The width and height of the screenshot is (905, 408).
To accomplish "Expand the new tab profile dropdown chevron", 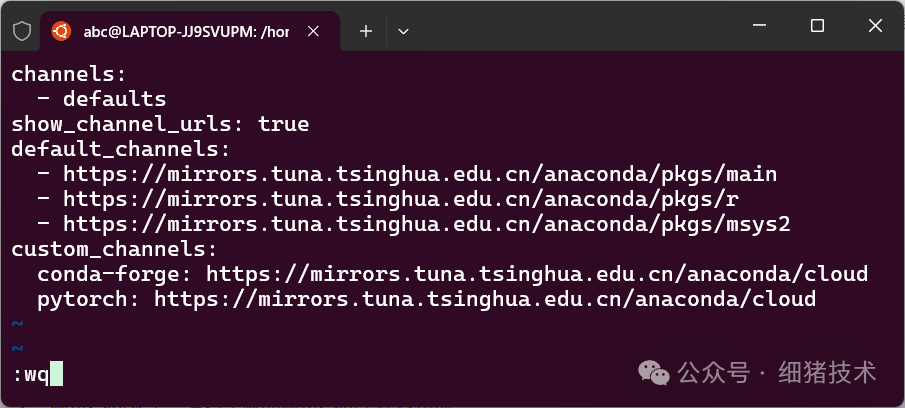I will pos(403,32).
